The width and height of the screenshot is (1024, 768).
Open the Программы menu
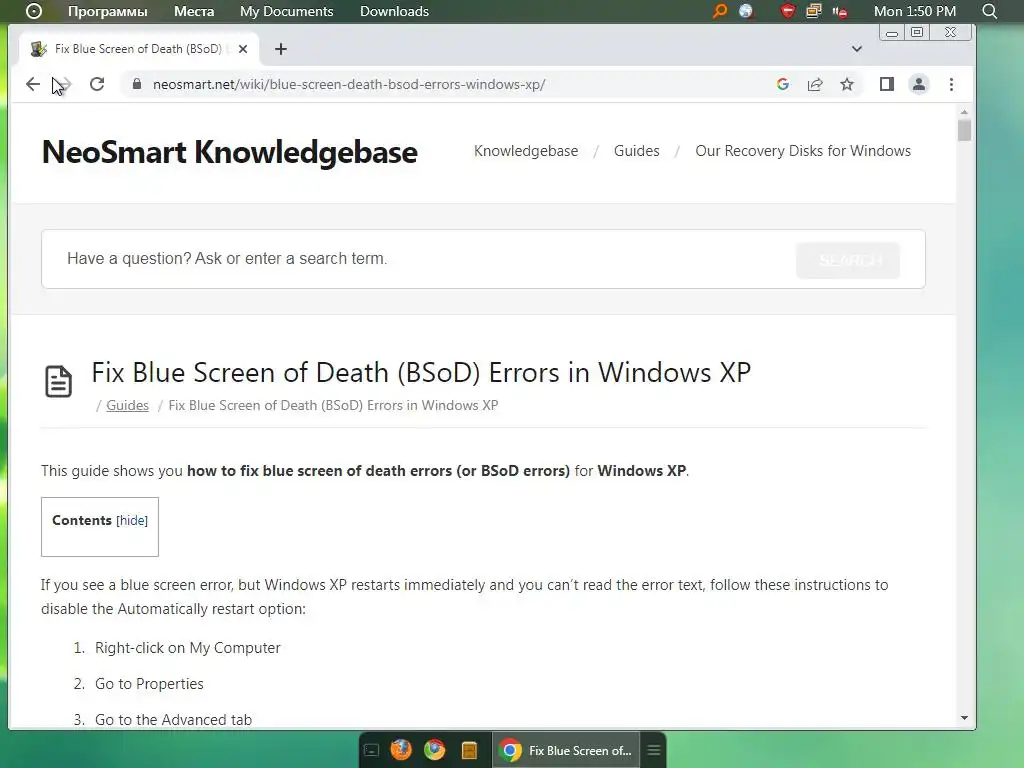click(x=108, y=11)
